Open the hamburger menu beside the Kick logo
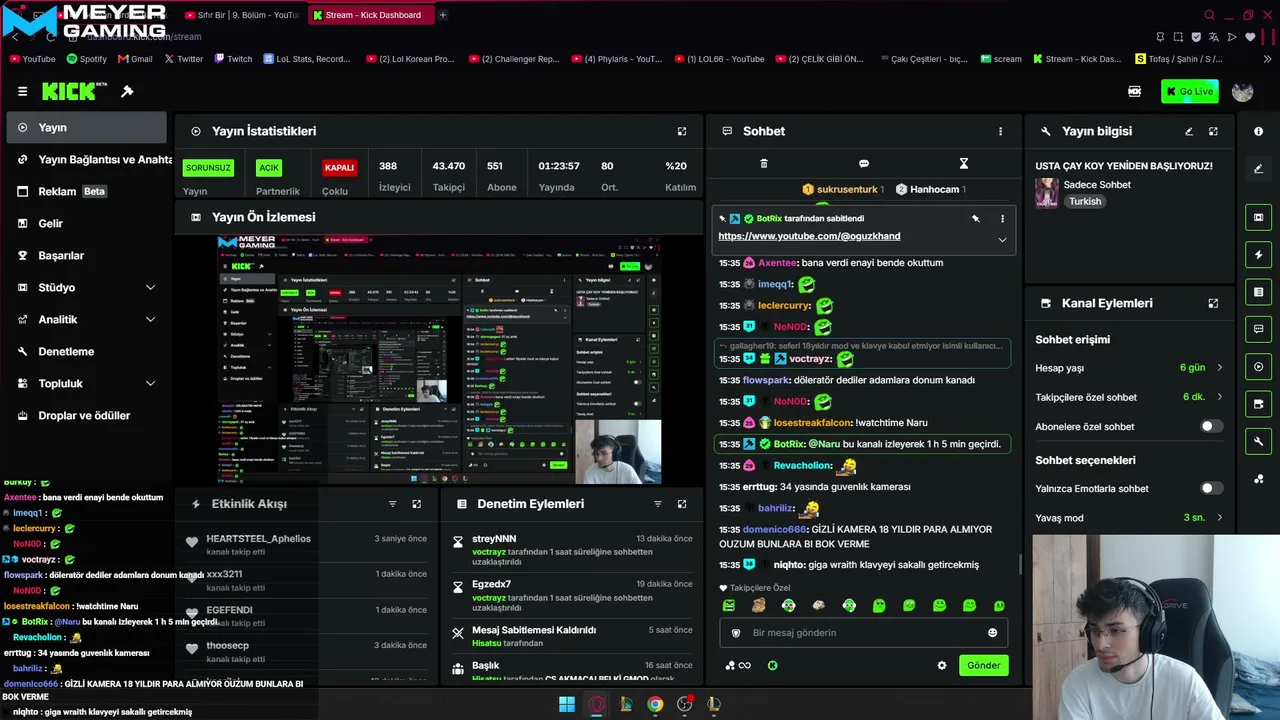 tap(22, 91)
